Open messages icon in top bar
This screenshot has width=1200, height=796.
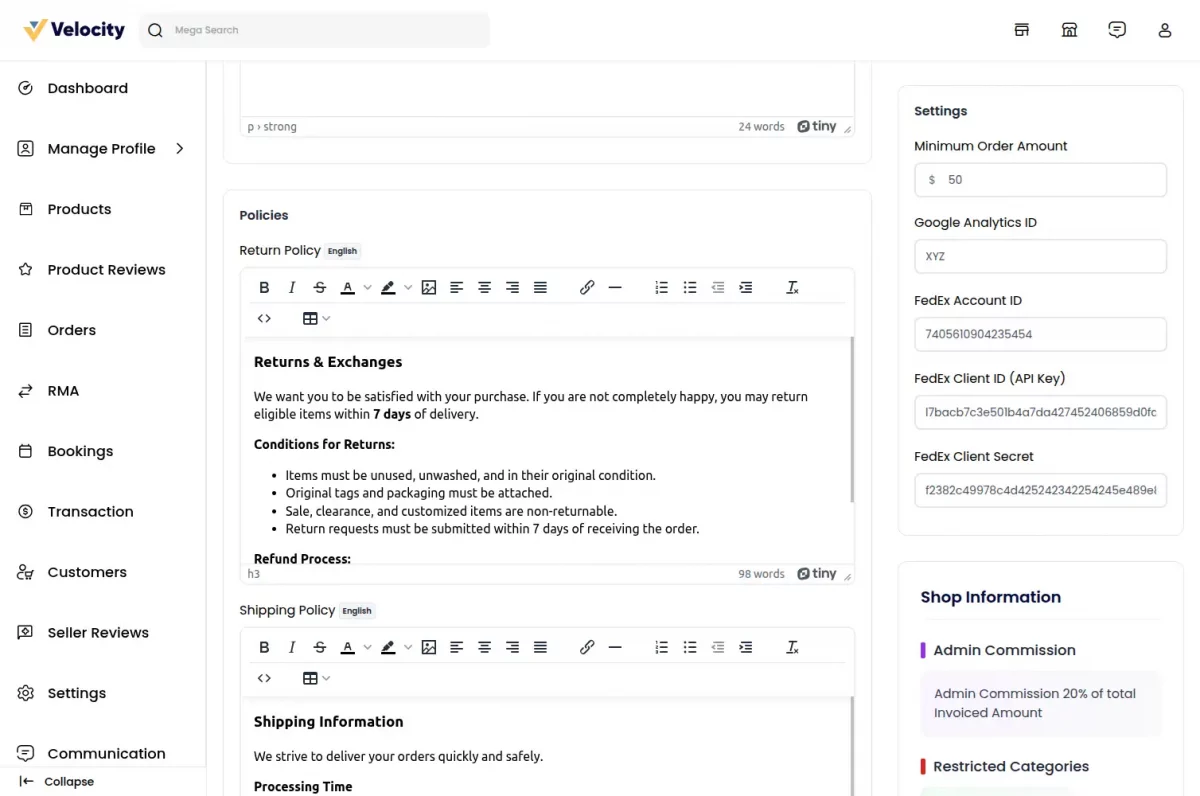tap(1117, 30)
